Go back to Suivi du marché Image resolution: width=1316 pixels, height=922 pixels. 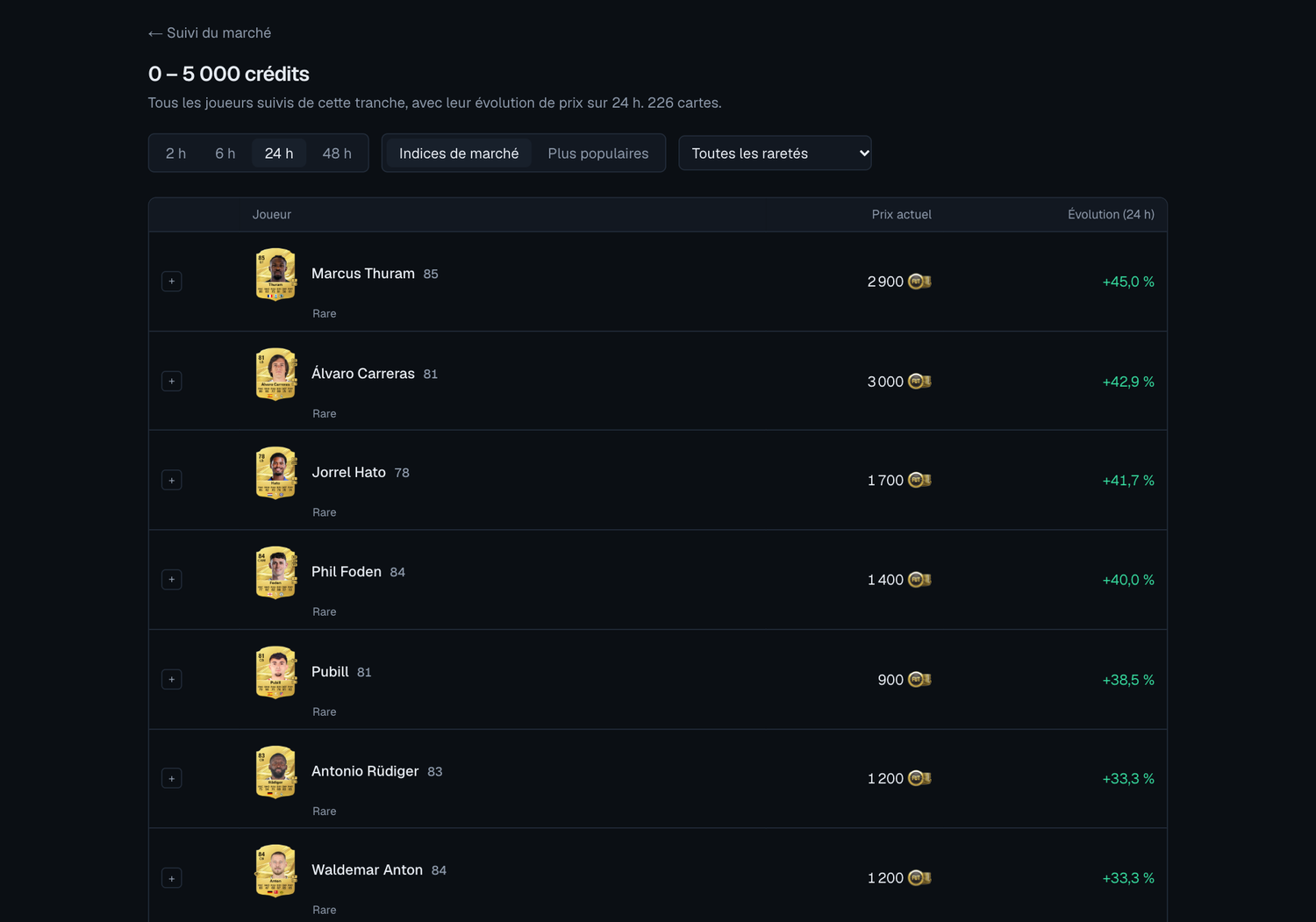click(210, 33)
